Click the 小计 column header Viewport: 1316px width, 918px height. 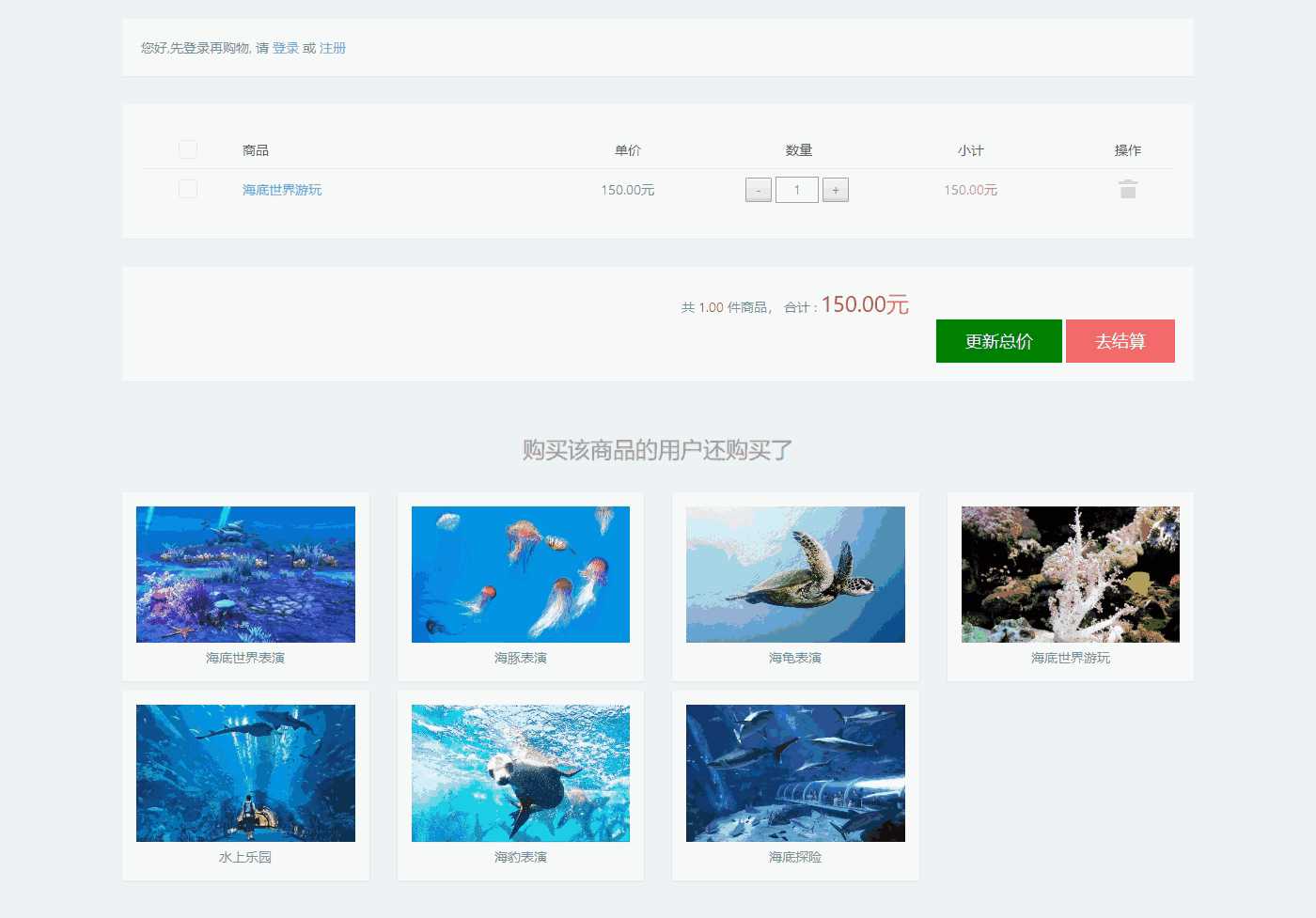tap(971, 150)
